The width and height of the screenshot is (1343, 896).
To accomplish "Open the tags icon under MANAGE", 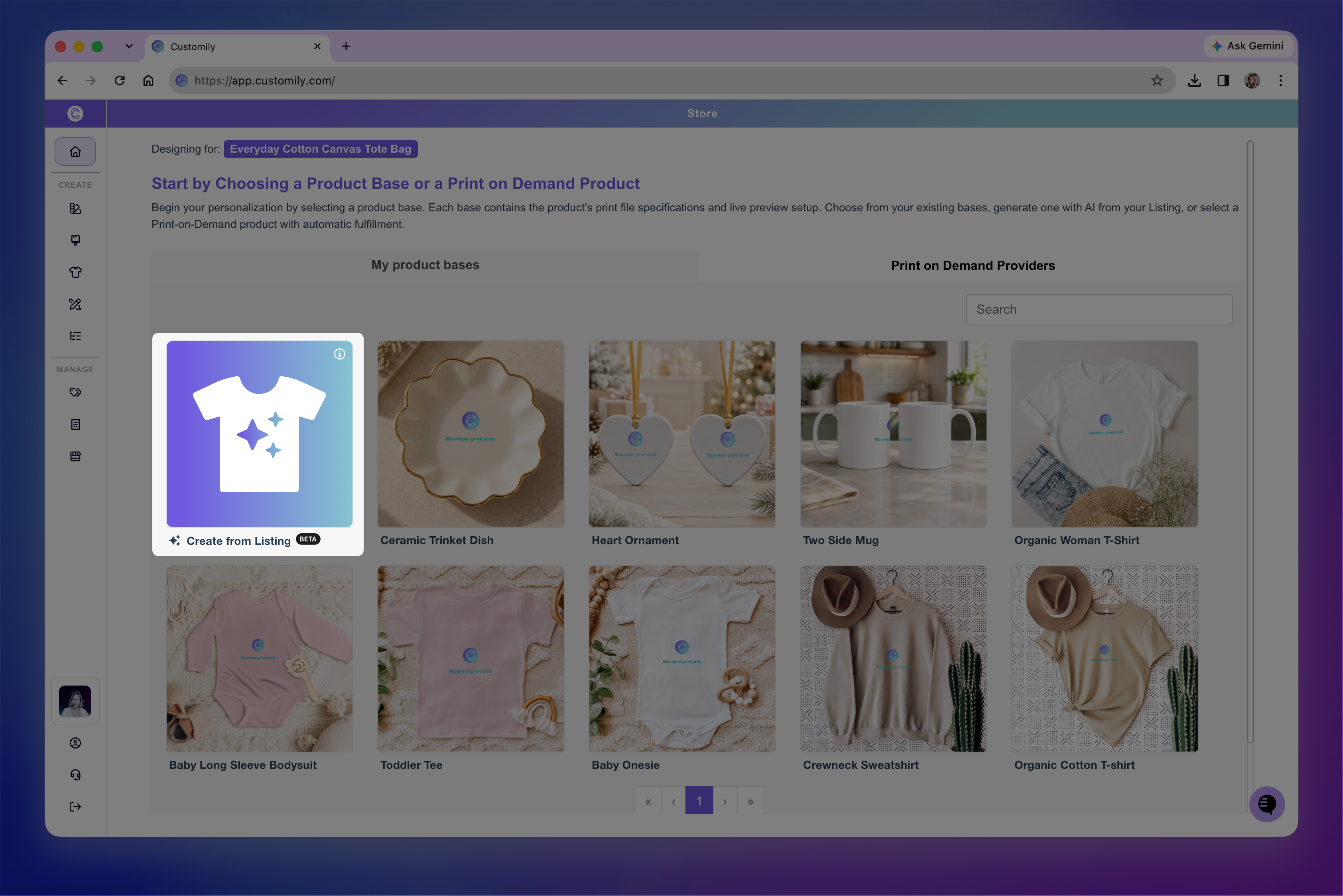I will coord(75,393).
